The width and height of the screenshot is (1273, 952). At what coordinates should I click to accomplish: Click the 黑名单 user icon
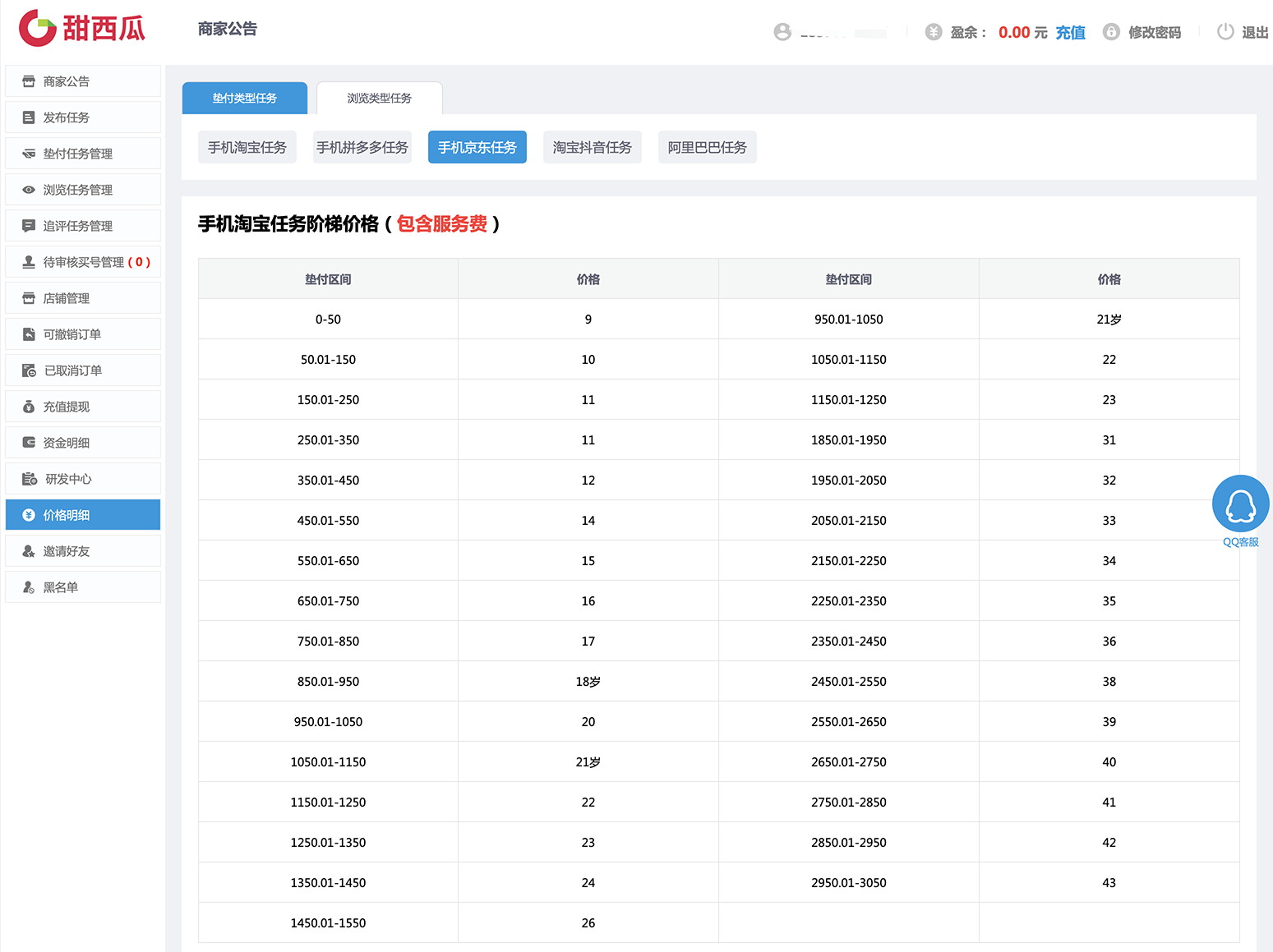point(29,587)
